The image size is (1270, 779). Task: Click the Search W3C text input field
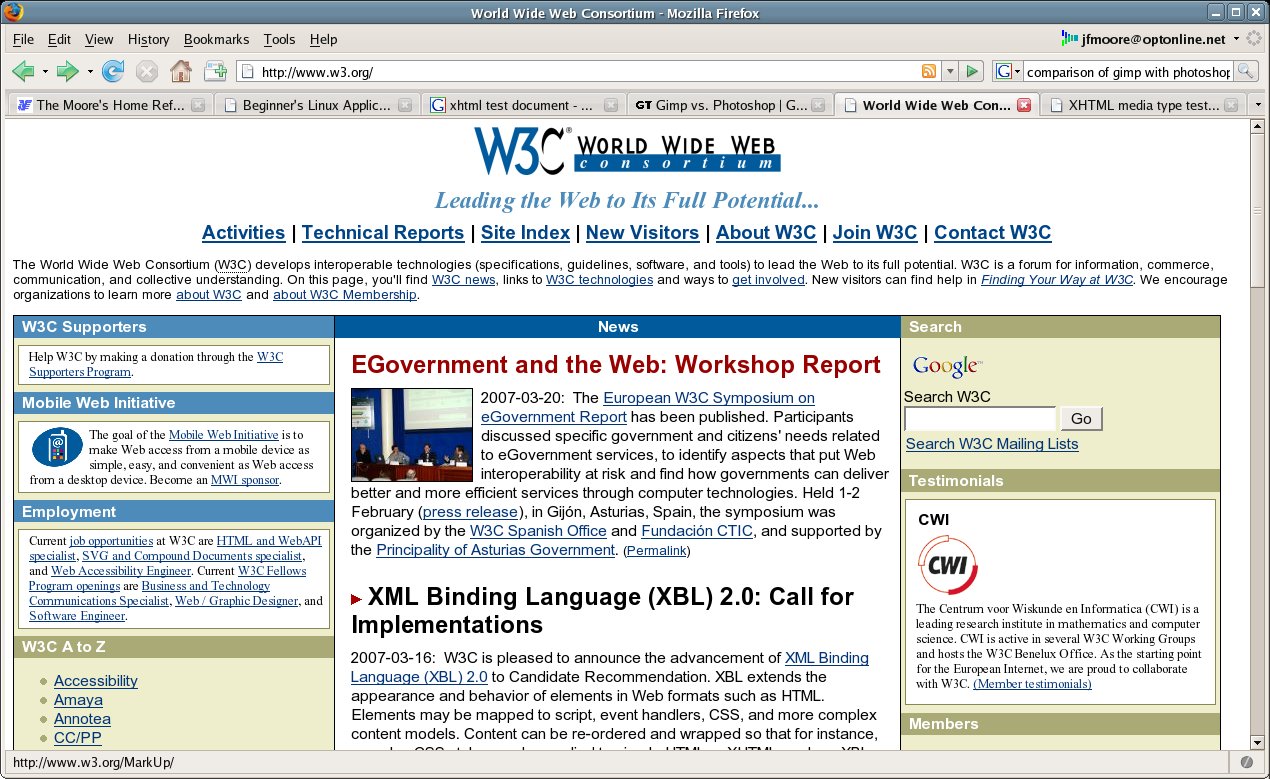979,418
